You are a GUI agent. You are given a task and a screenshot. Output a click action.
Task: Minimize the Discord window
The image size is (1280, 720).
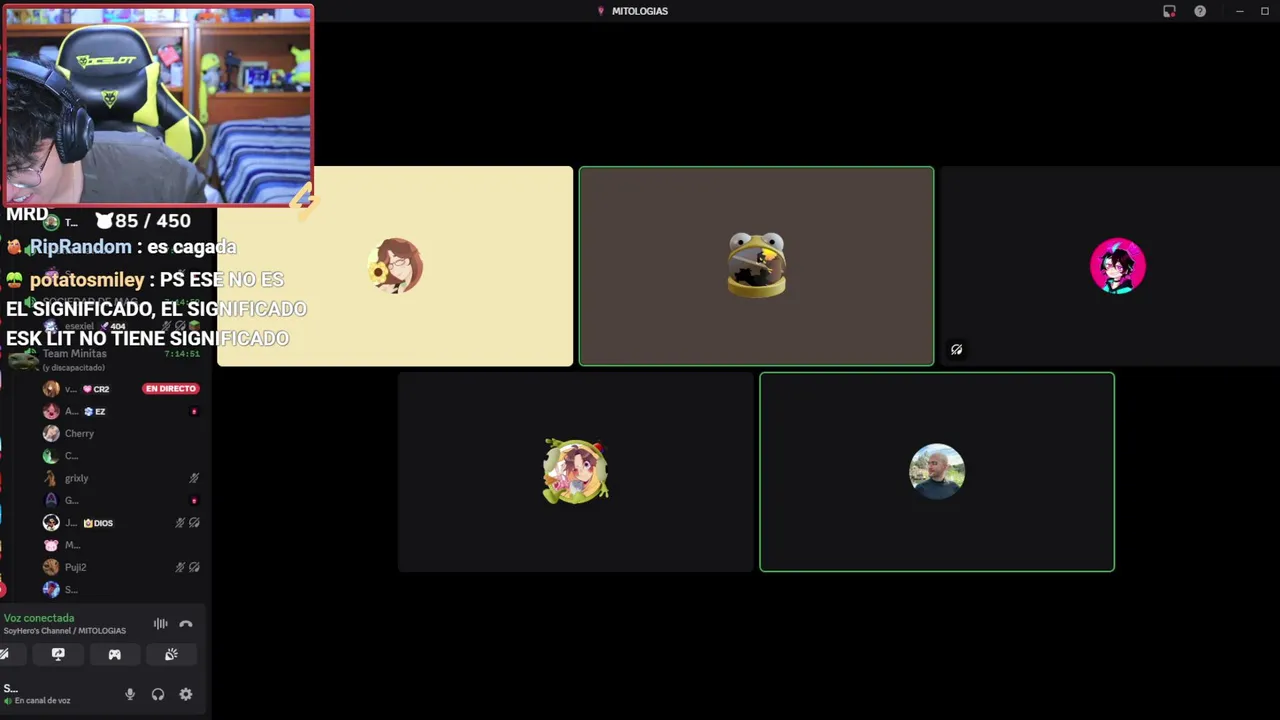coord(1239,11)
